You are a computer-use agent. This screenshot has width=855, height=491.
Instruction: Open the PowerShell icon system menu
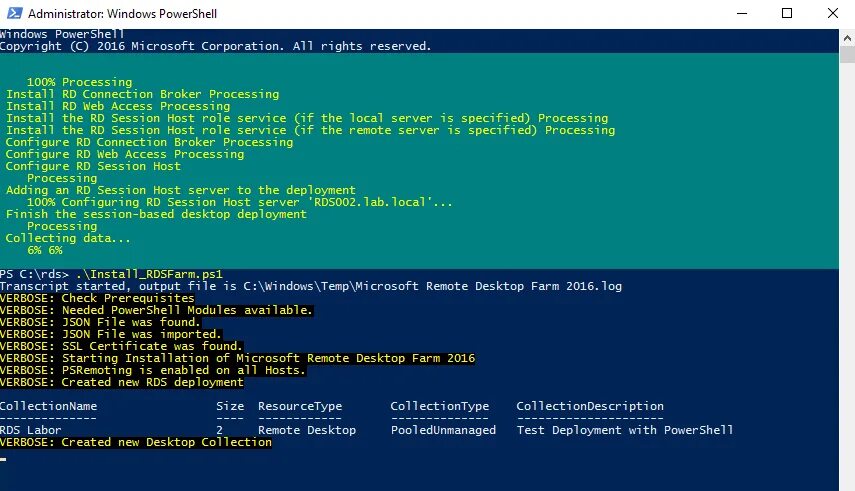click(15, 13)
